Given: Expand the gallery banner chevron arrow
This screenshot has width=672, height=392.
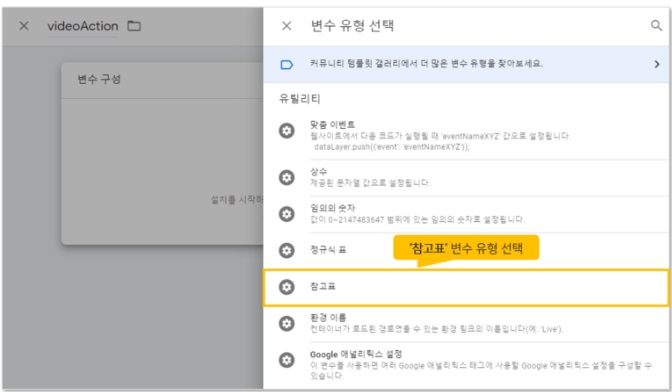Looking at the screenshot, I should [x=657, y=64].
